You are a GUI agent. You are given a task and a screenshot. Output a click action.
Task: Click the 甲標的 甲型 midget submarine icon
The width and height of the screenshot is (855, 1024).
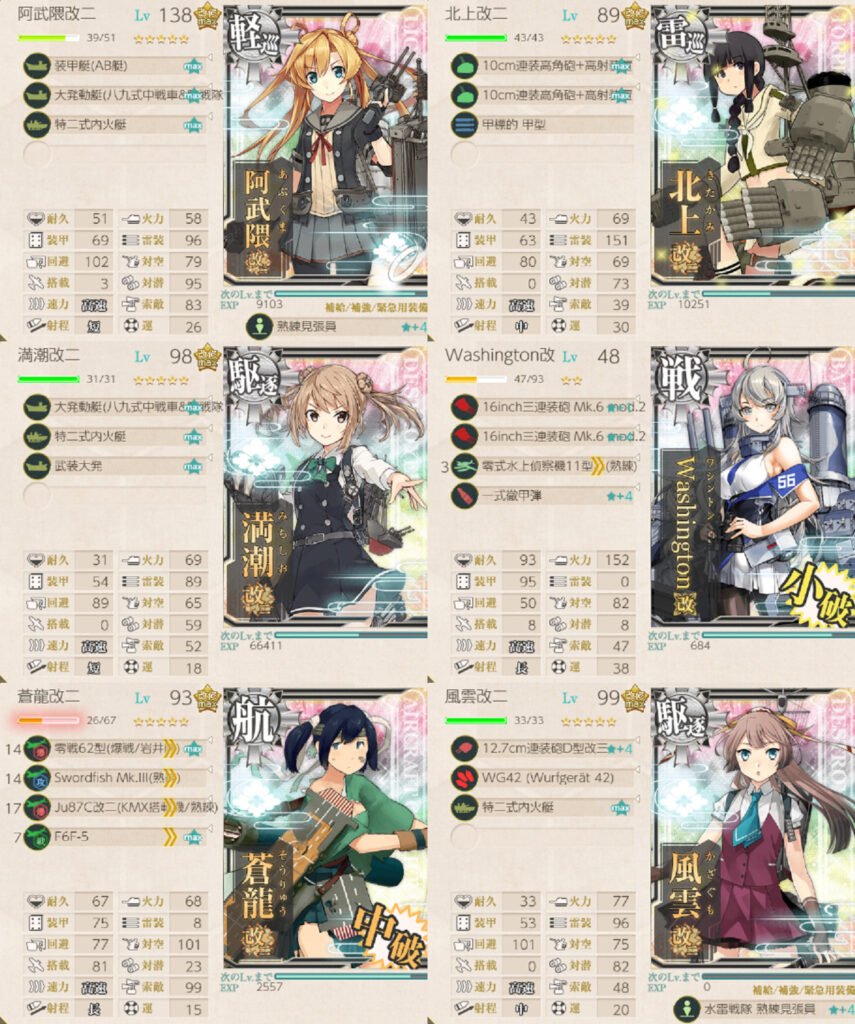point(464,124)
